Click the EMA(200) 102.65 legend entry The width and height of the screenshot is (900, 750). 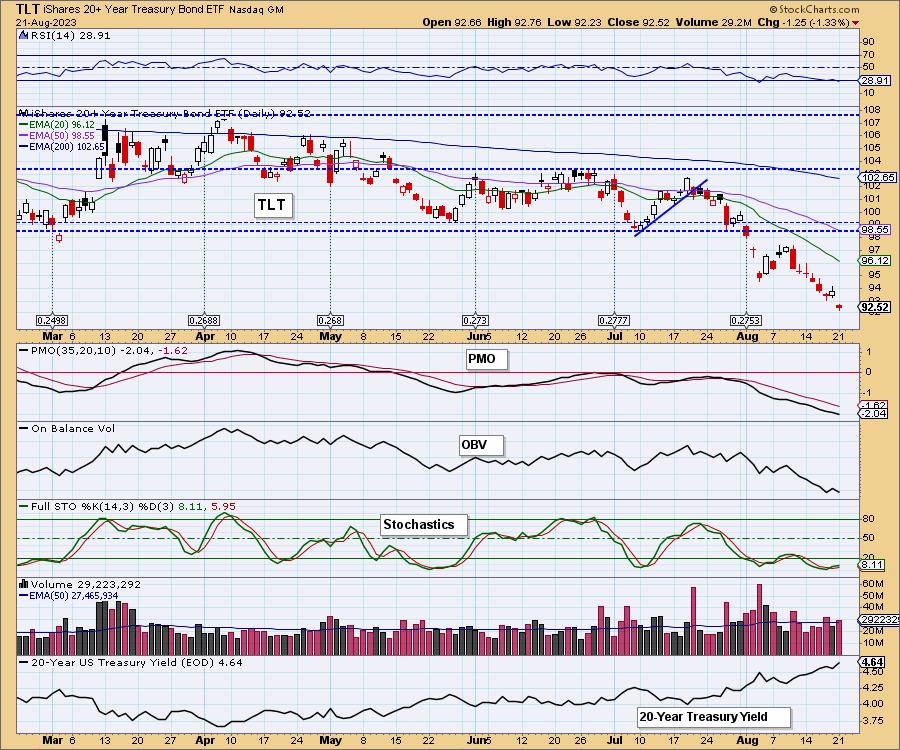pos(61,146)
